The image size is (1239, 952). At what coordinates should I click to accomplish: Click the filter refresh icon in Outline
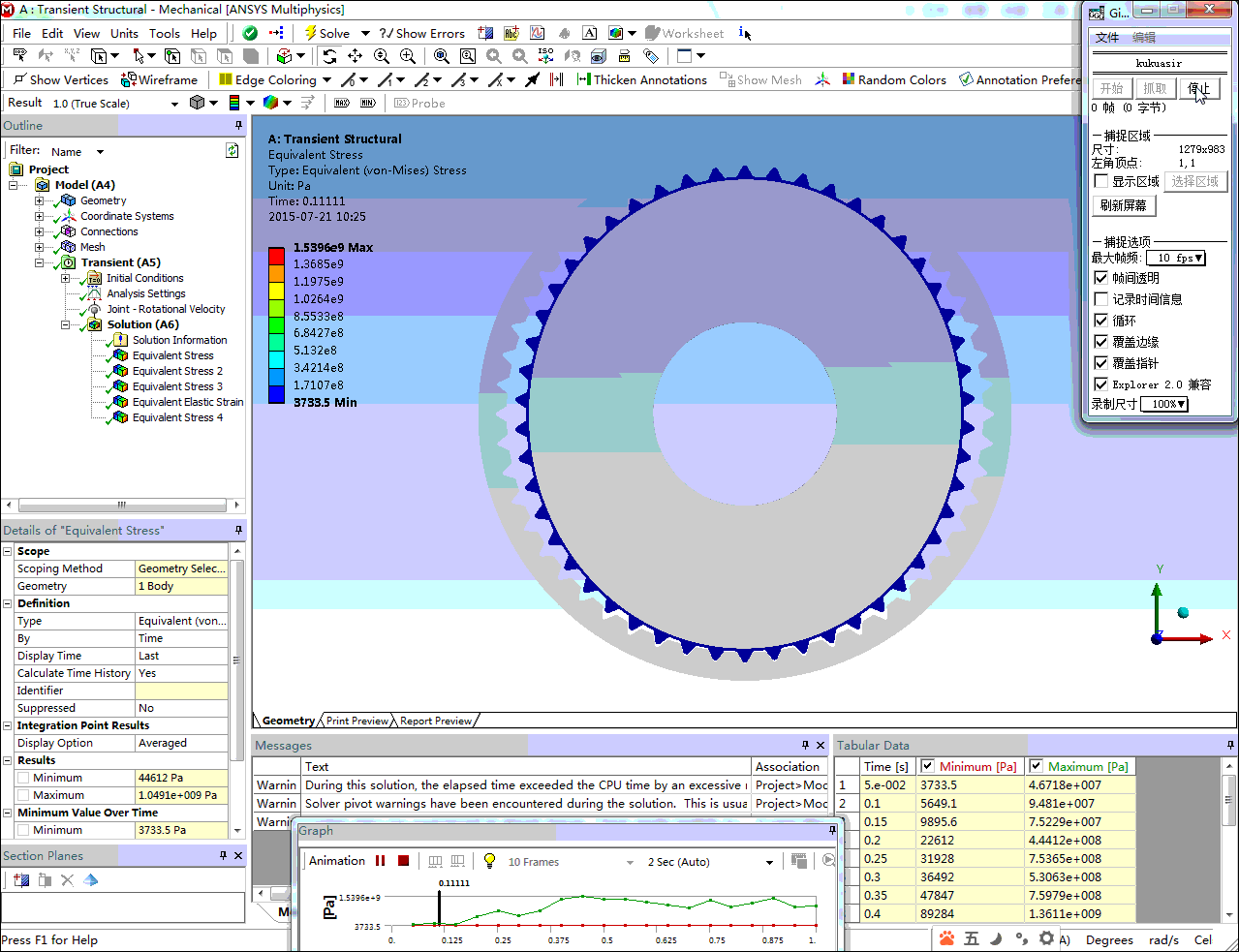(x=232, y=150)
